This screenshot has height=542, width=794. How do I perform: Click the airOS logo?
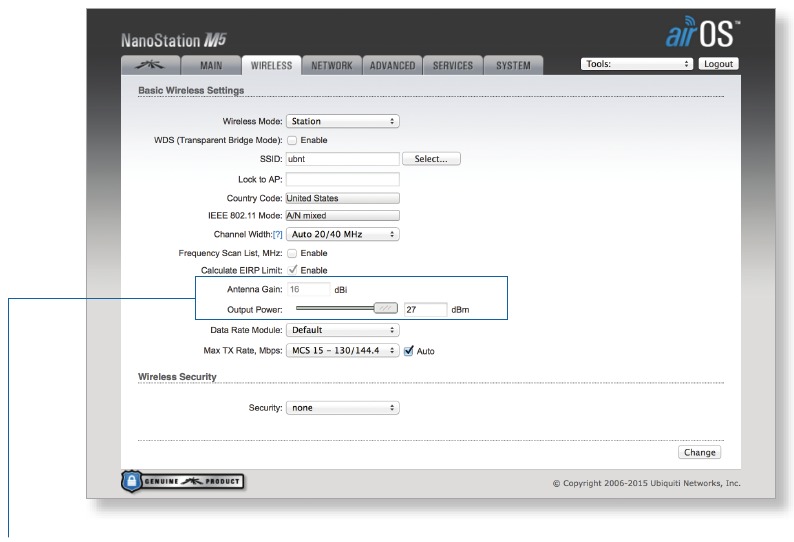point(699,35)
